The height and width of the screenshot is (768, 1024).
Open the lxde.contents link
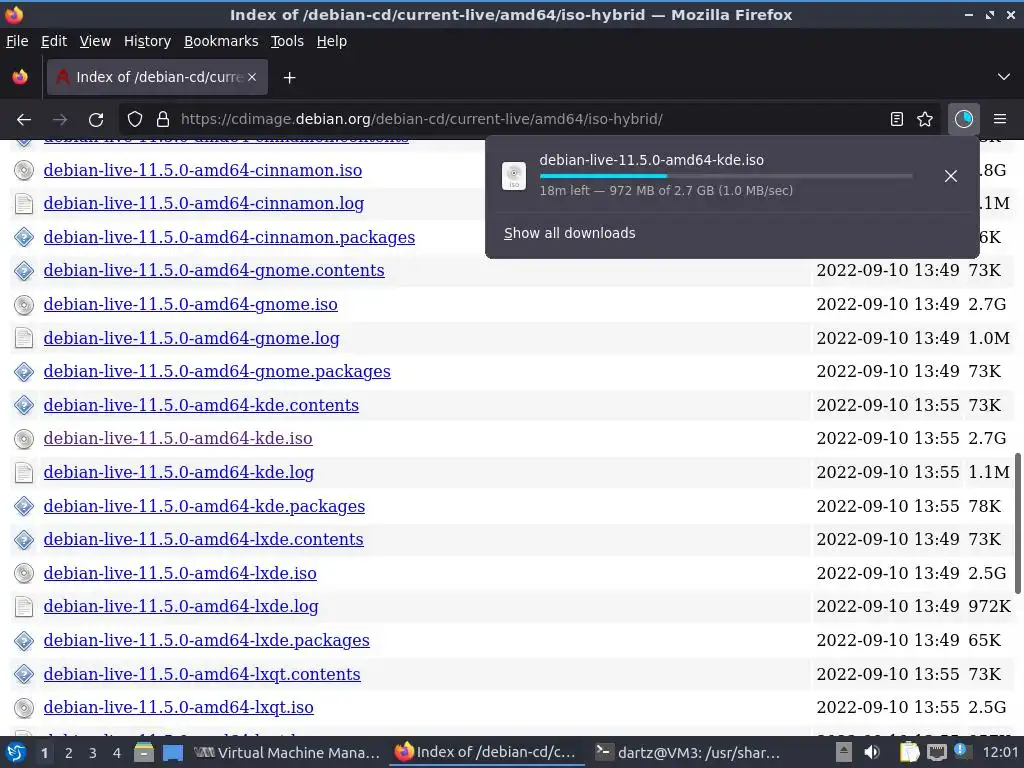click(204, 539)
